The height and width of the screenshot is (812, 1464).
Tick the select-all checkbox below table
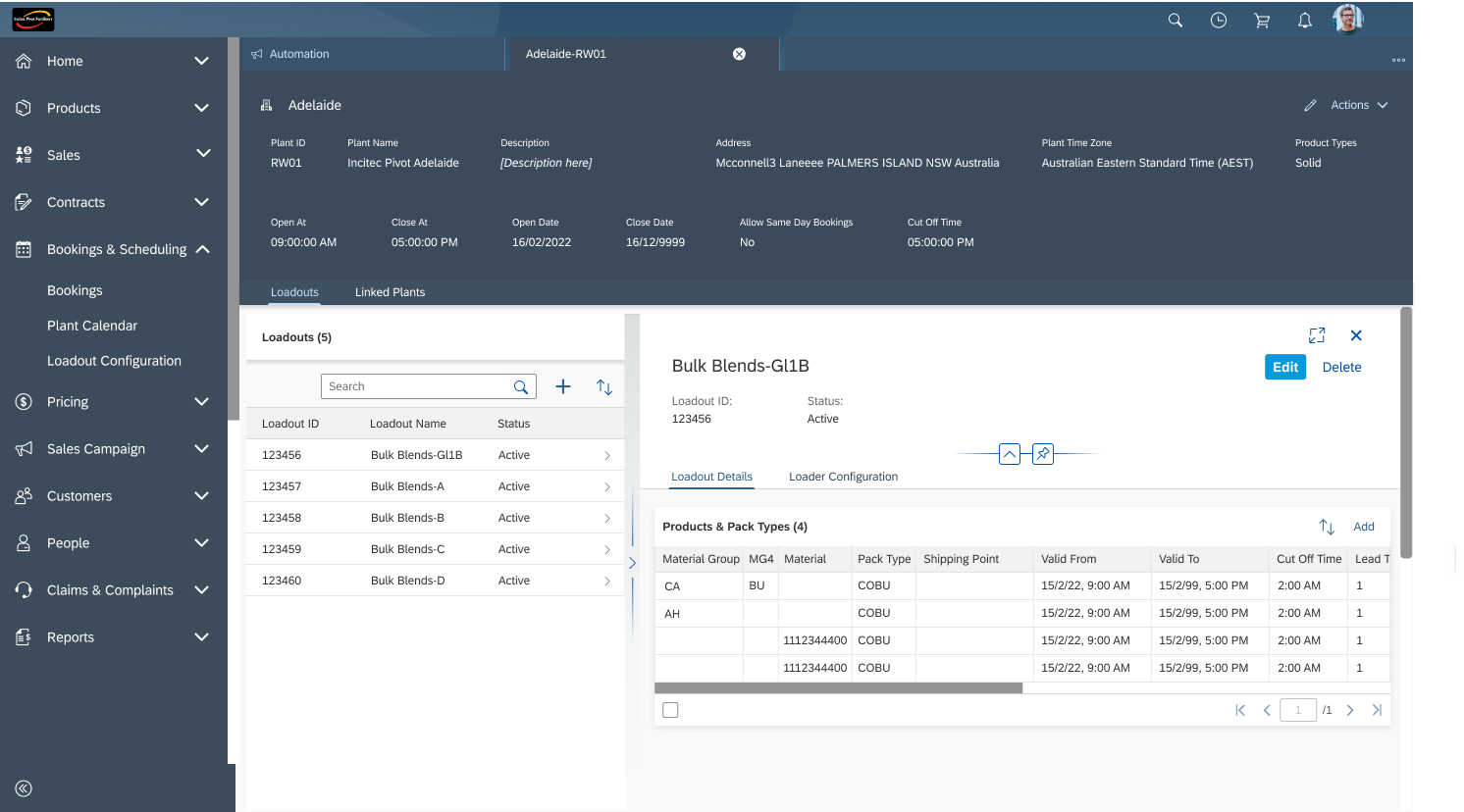[670, 710]
